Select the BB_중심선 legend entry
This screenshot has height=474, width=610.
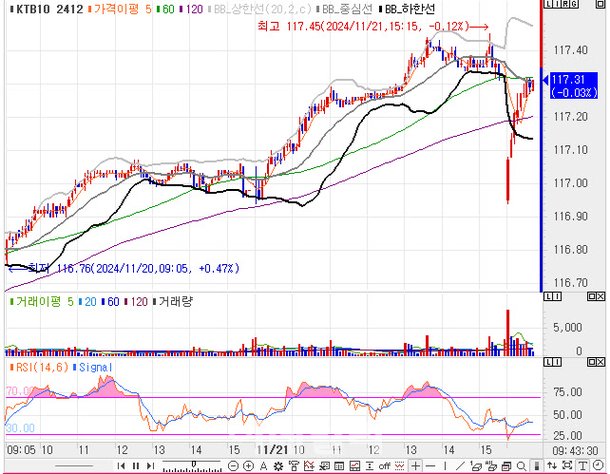click(345, 9)
